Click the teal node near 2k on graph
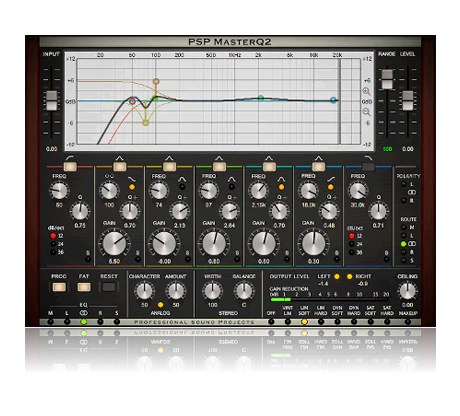 coord(261,98)
